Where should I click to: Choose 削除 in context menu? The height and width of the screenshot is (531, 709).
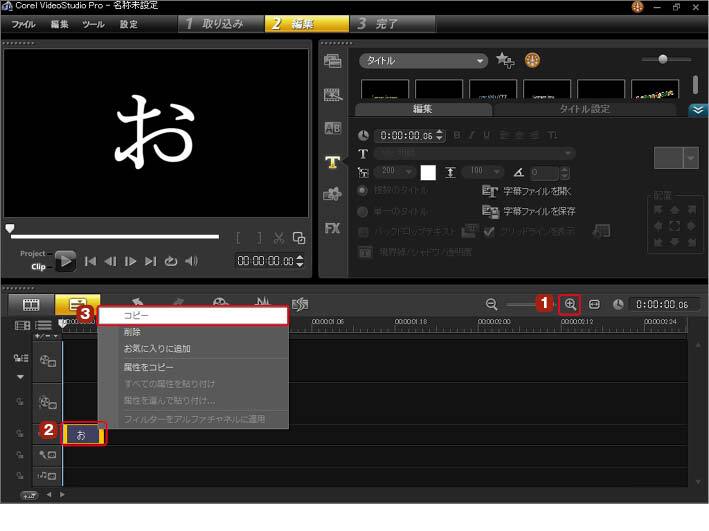tap(193, 332)
